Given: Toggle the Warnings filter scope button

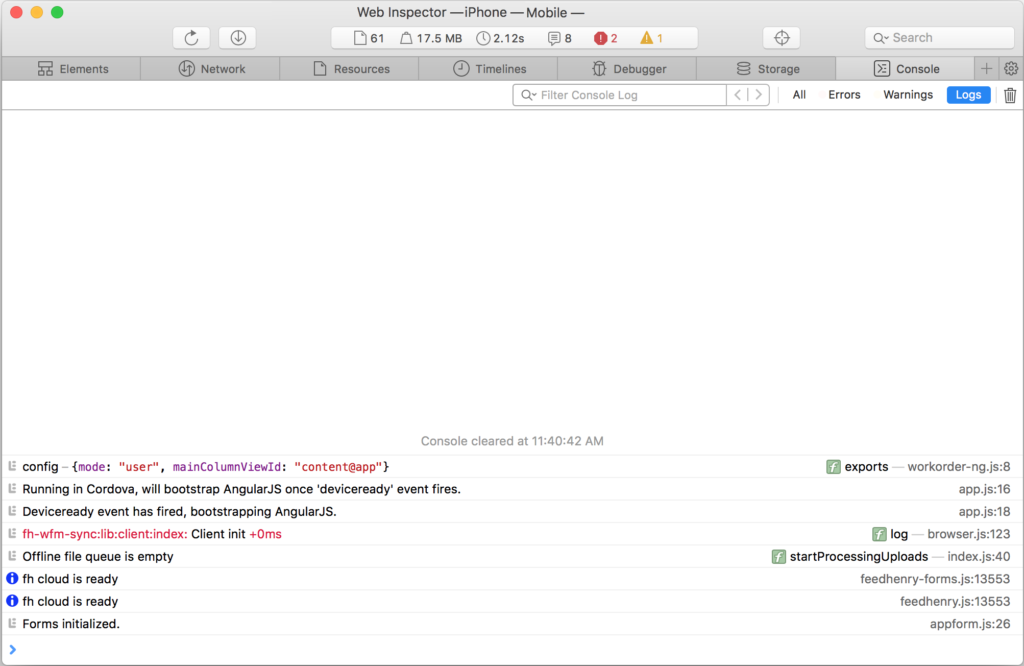Looking at the screenshot, I should [907, 95].
